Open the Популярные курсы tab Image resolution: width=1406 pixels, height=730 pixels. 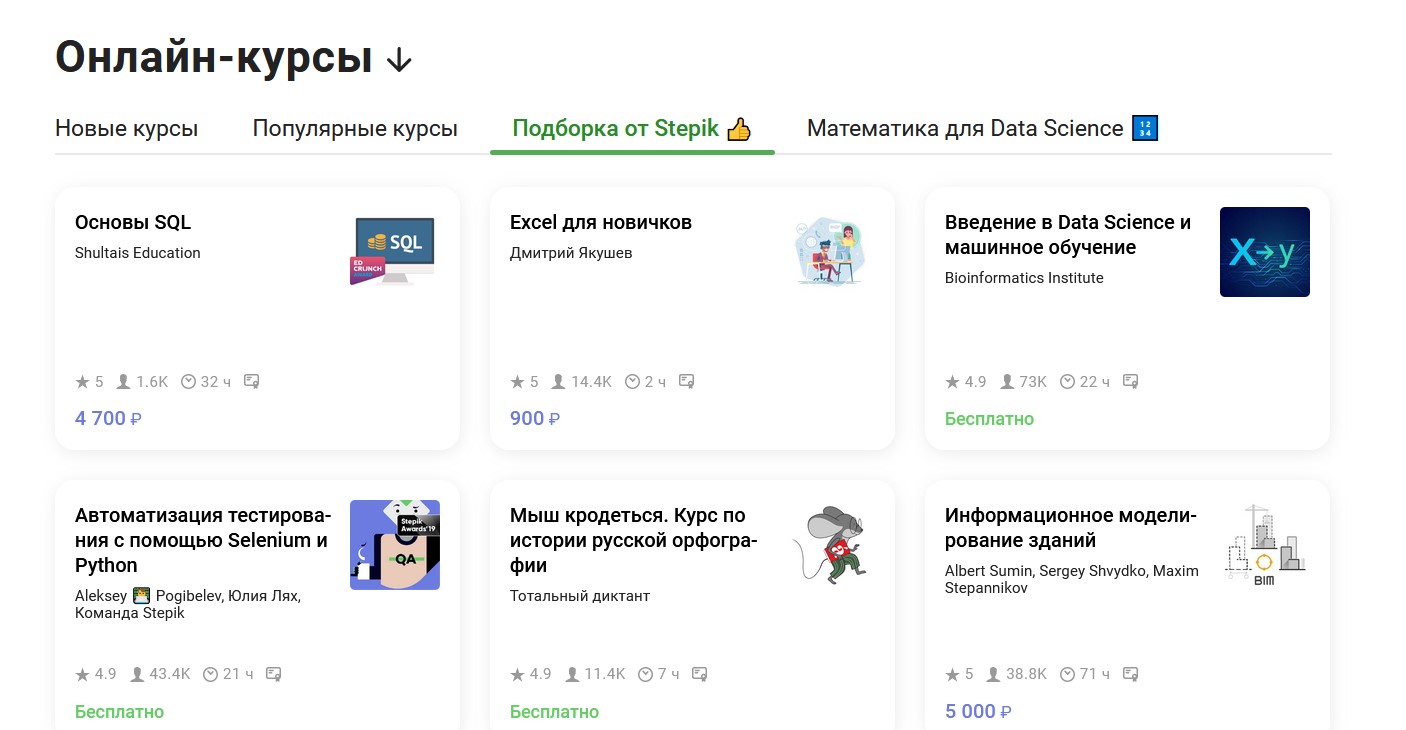coord(355,129)
